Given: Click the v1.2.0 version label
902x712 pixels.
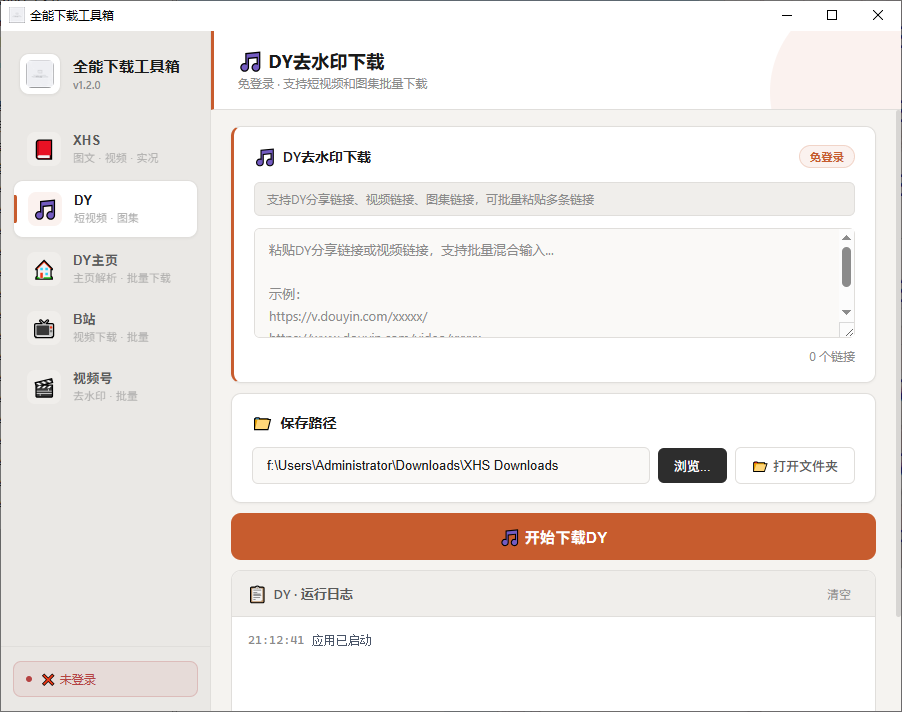Looking at the screenshot, I should [x=87, y=85].
